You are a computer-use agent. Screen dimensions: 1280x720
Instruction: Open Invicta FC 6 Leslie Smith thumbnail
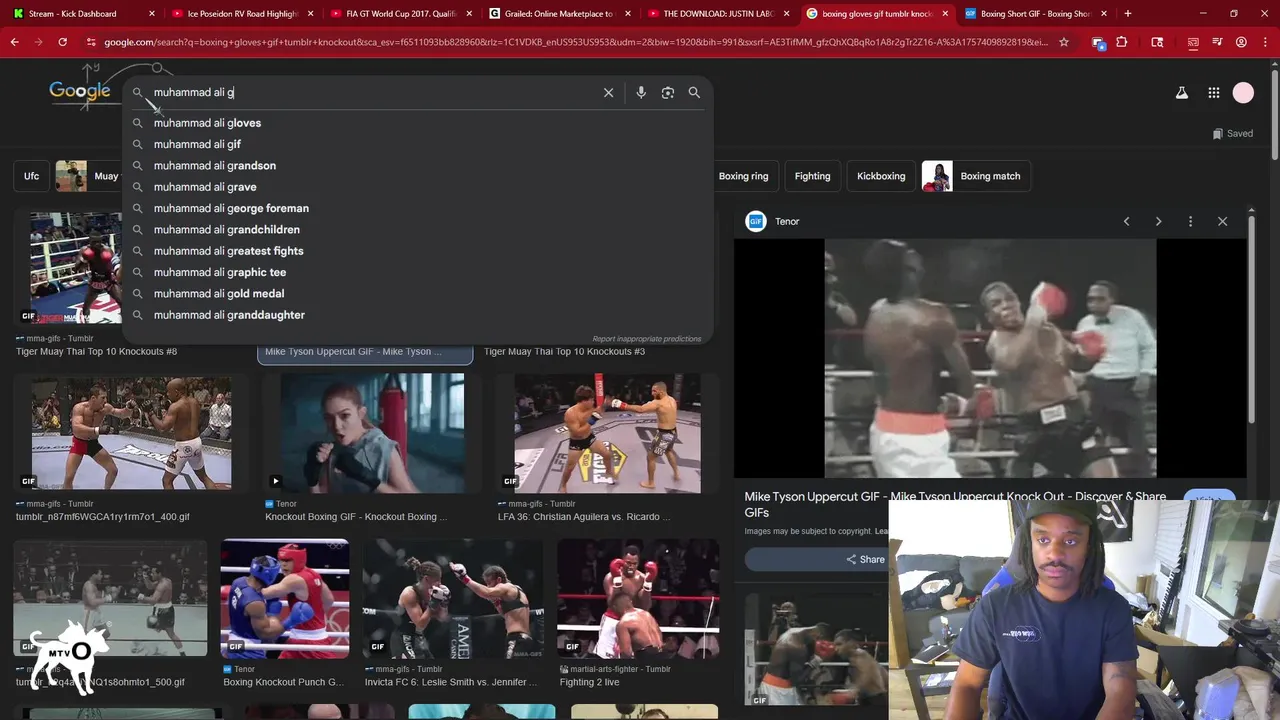[453, 598]
